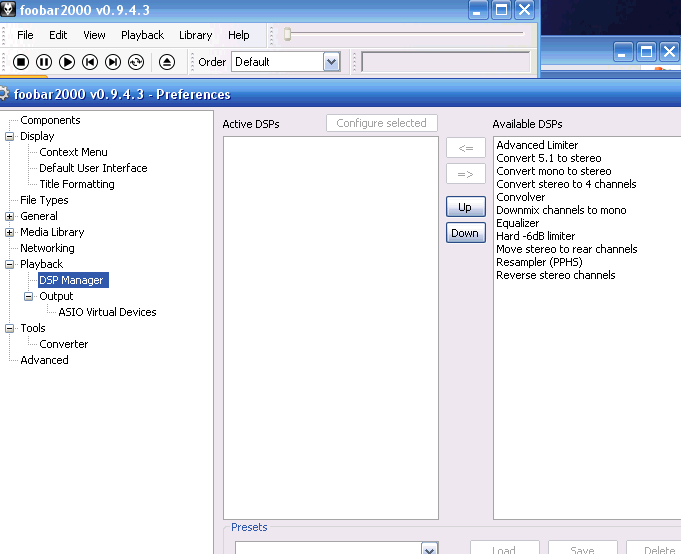Viewport: 681px width, 554px height.
Task: Click the Stop playback button
Action: pyautogui.click(x=20, y=62)
